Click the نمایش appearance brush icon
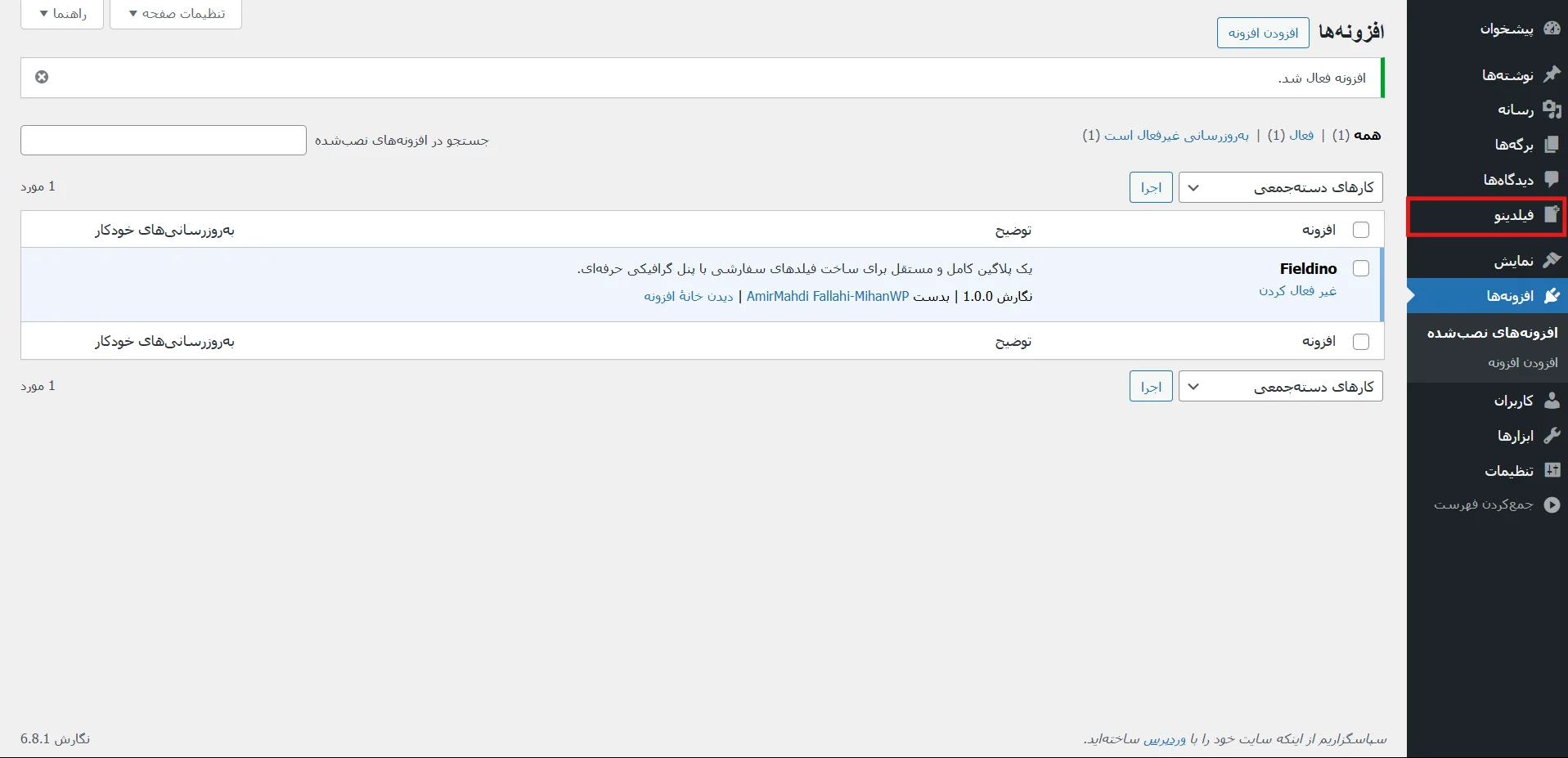The height and width of the screenshot is (758, 1568). coord(1552,261)
